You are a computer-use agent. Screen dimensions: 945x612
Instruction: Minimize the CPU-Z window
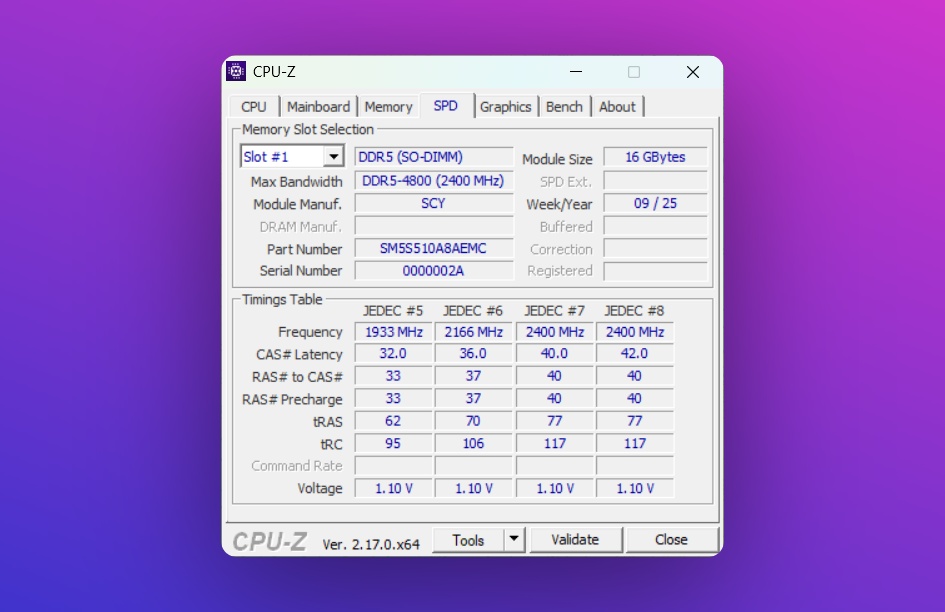tap(575, 72)
